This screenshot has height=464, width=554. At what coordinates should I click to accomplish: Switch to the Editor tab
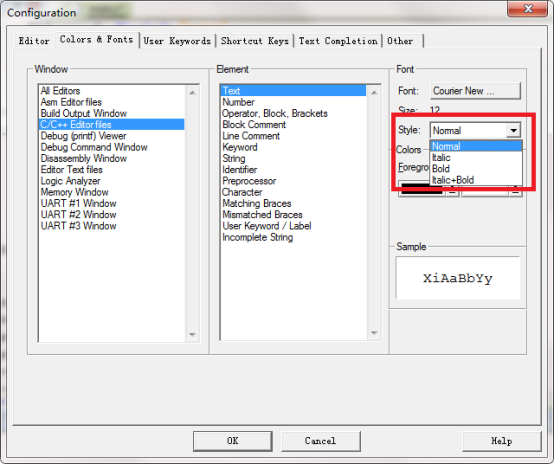pyautogui.click(x=34, y=41)
